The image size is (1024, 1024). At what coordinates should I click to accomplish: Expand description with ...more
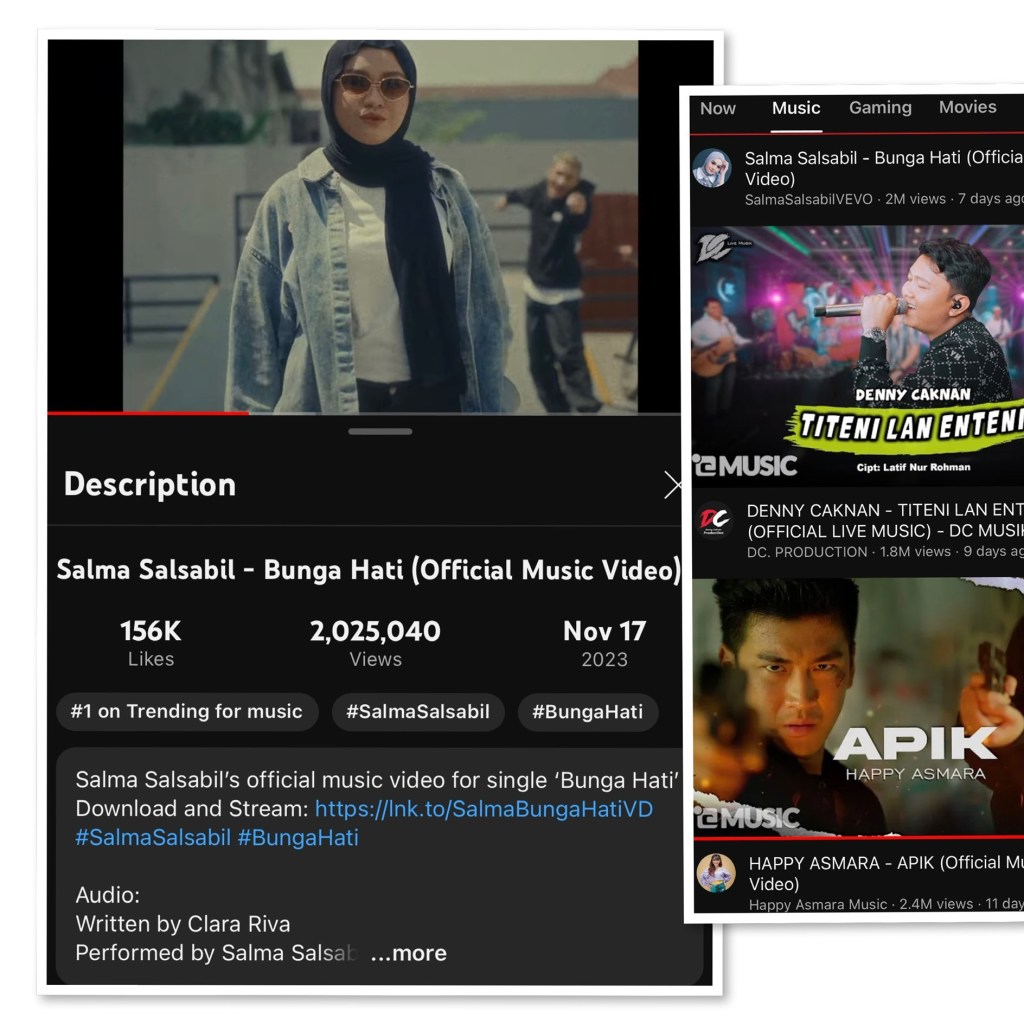tap(408, 953)
